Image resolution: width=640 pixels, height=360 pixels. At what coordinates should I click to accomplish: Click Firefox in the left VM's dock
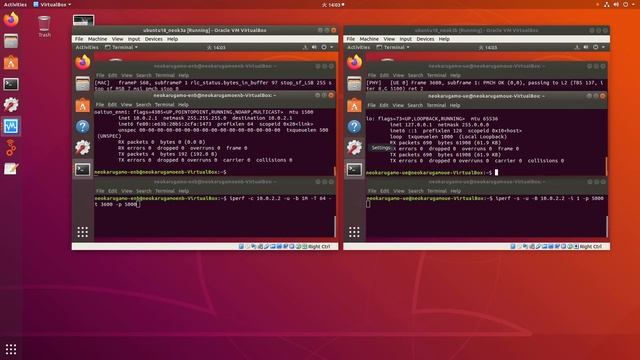pos(82,62)
